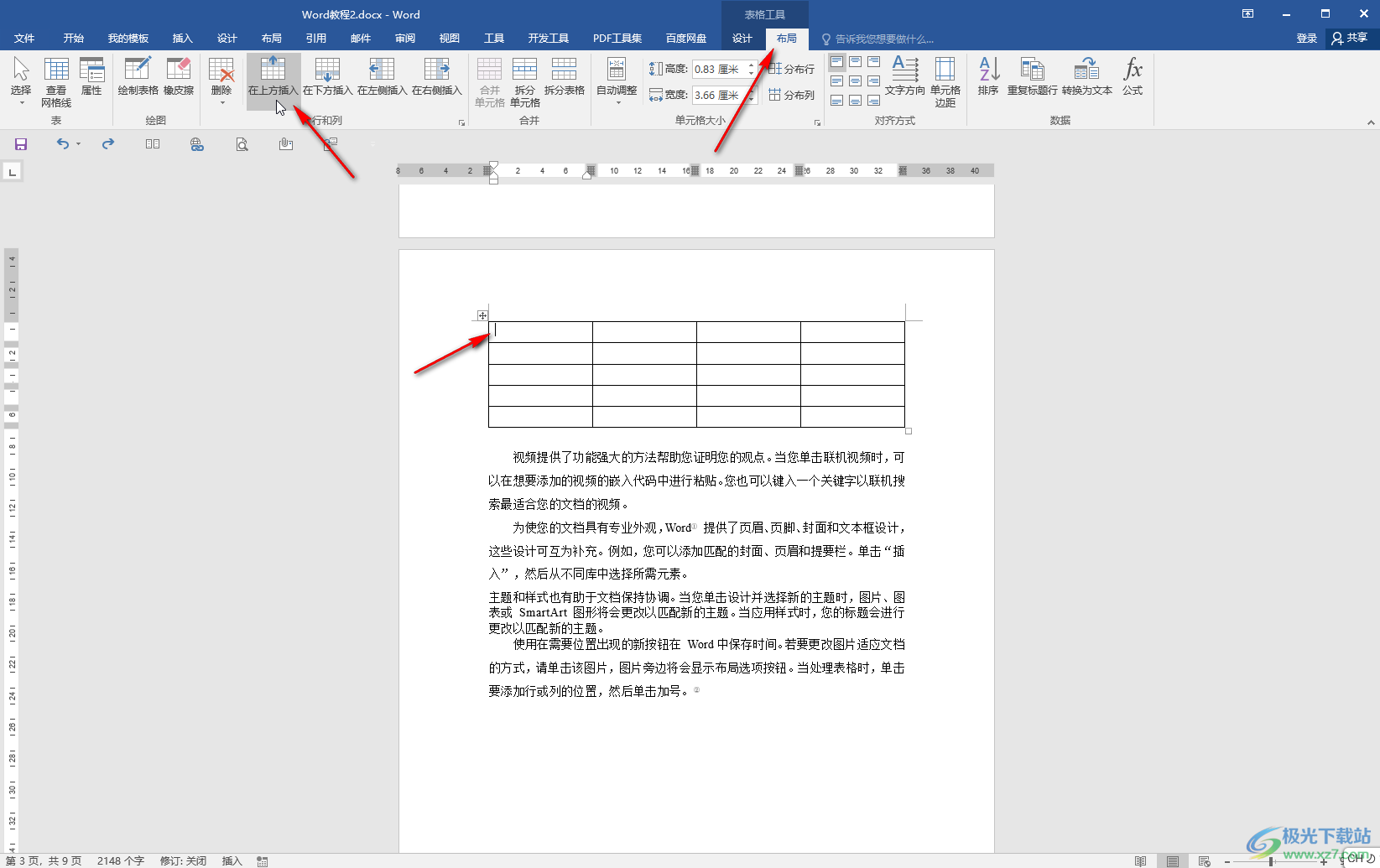
Task: Switch to Table Tools 设计 (Design) tab
Action: [x=742, y=39]
